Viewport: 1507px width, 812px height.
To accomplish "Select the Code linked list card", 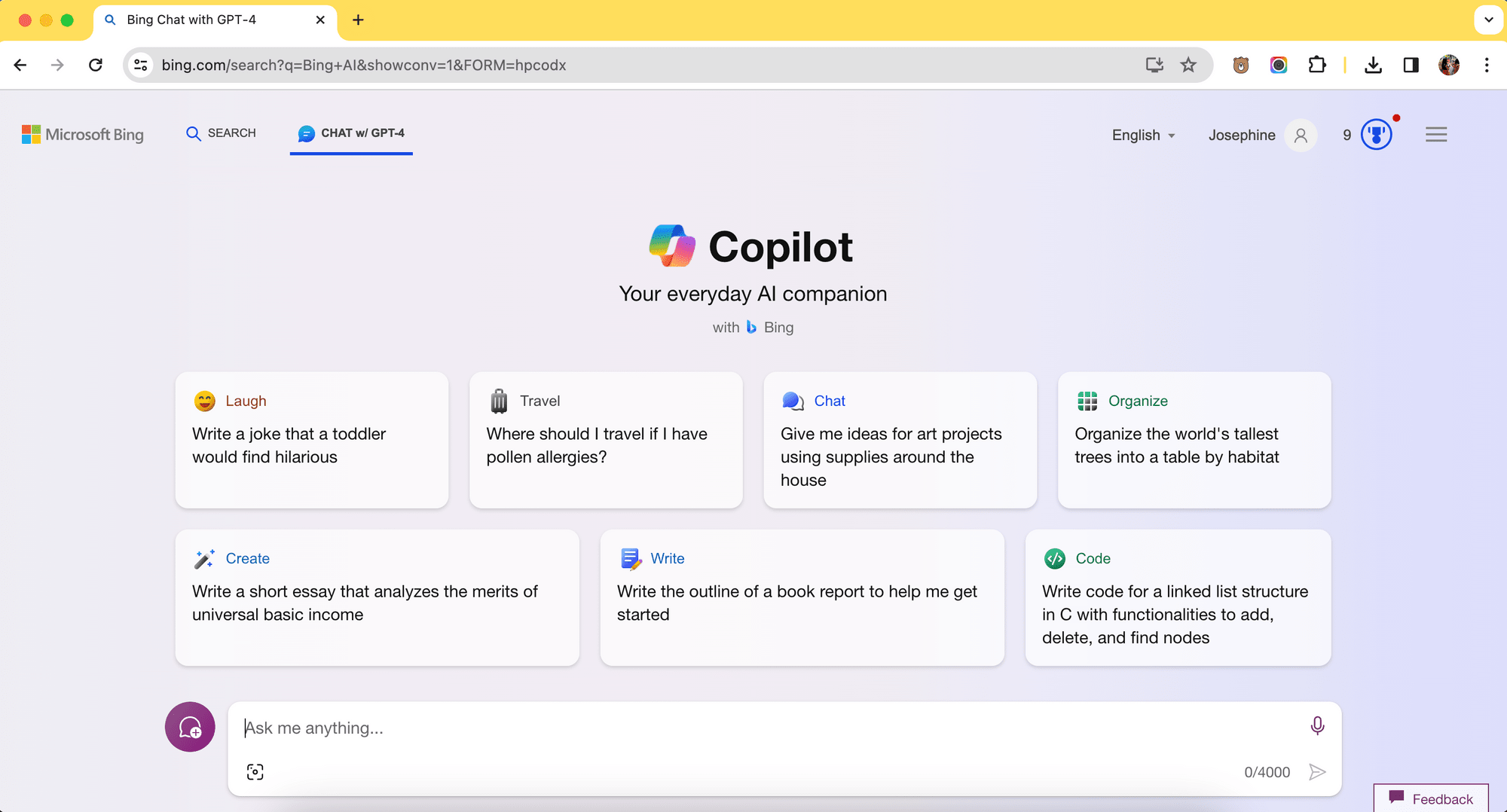I will click(x=1178, y=597).
